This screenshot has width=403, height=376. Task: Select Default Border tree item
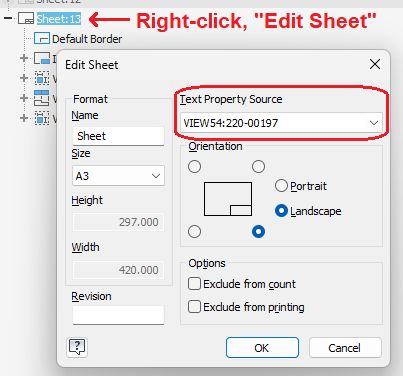[87, 39]
